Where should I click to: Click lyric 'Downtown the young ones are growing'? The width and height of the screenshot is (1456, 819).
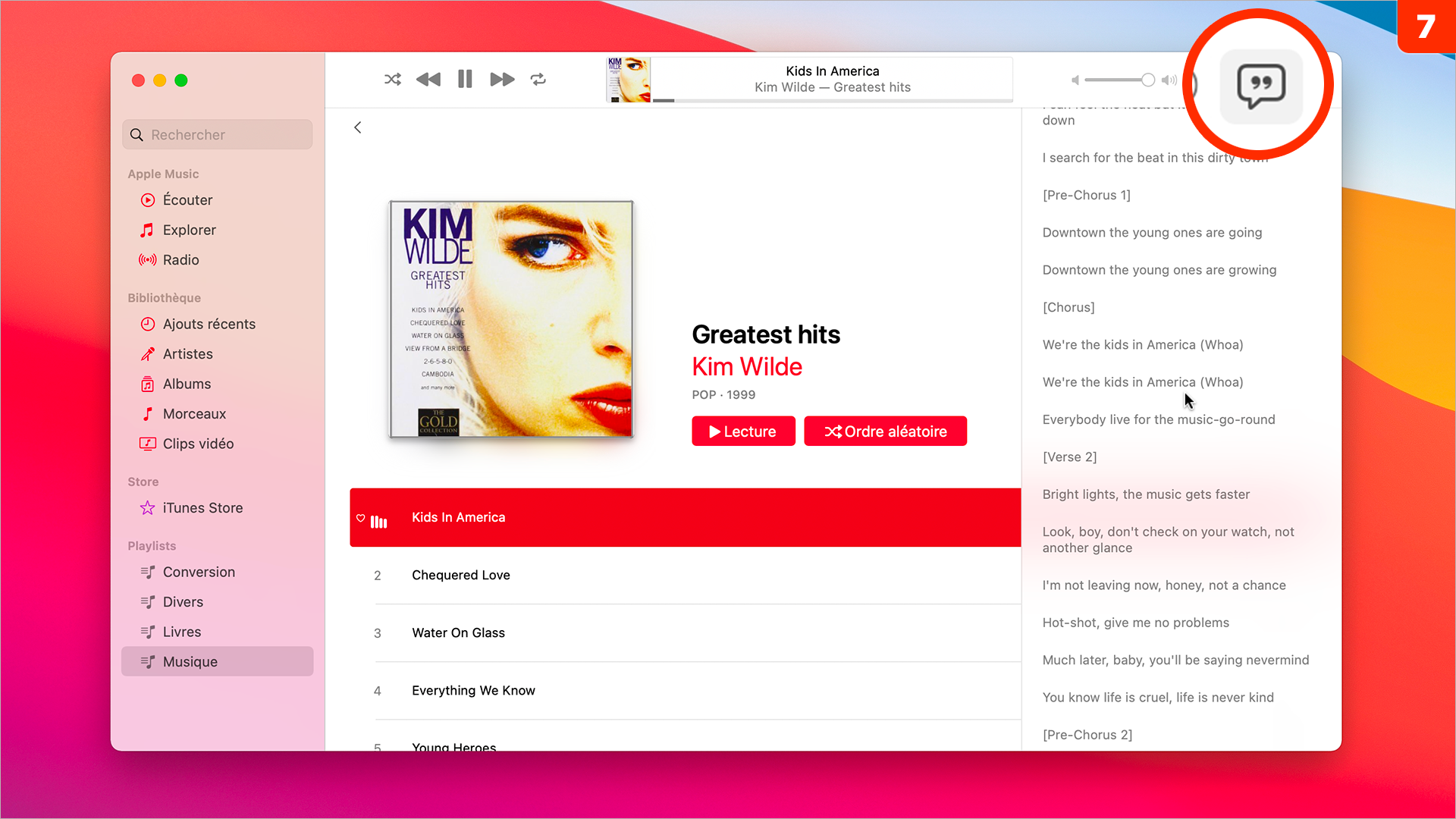point(1159,270)
